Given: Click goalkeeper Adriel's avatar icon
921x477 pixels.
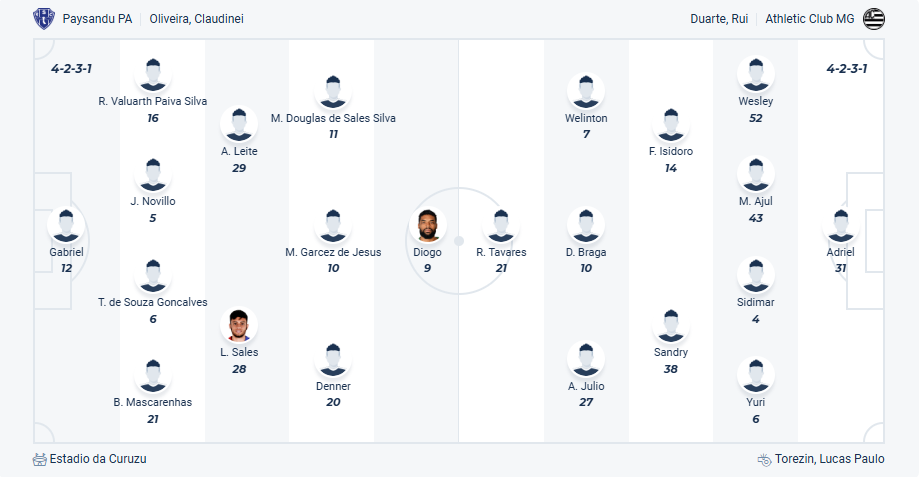Looking at the screenshot, I should (x=840, y=225).
